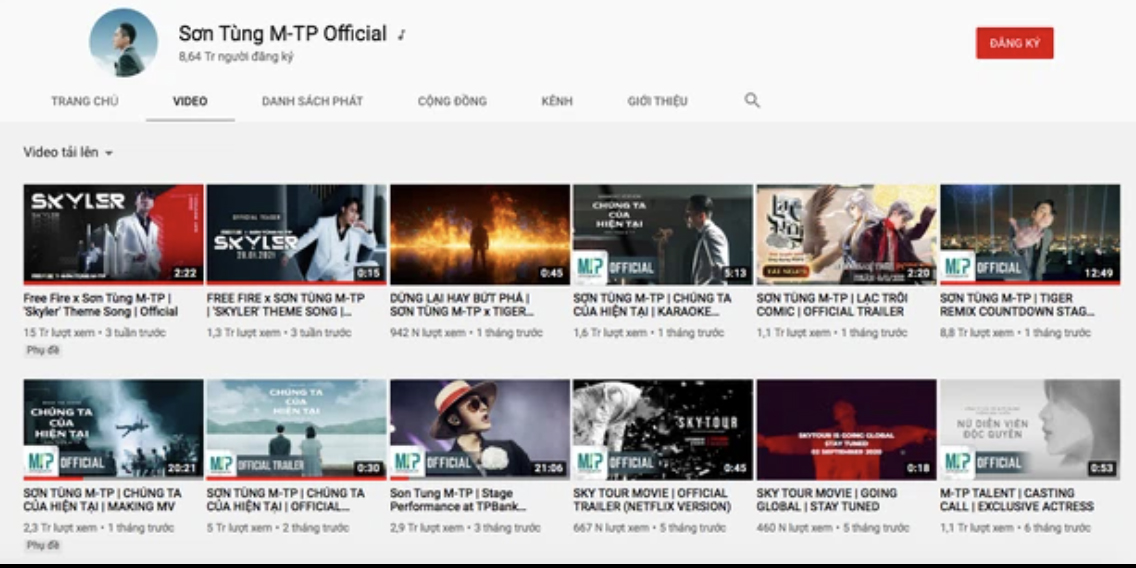
Task: Click title 'CHÚNG TA CỦA HIỆN TẠI | KARAOKE'
Action: (x=652, y=305)
